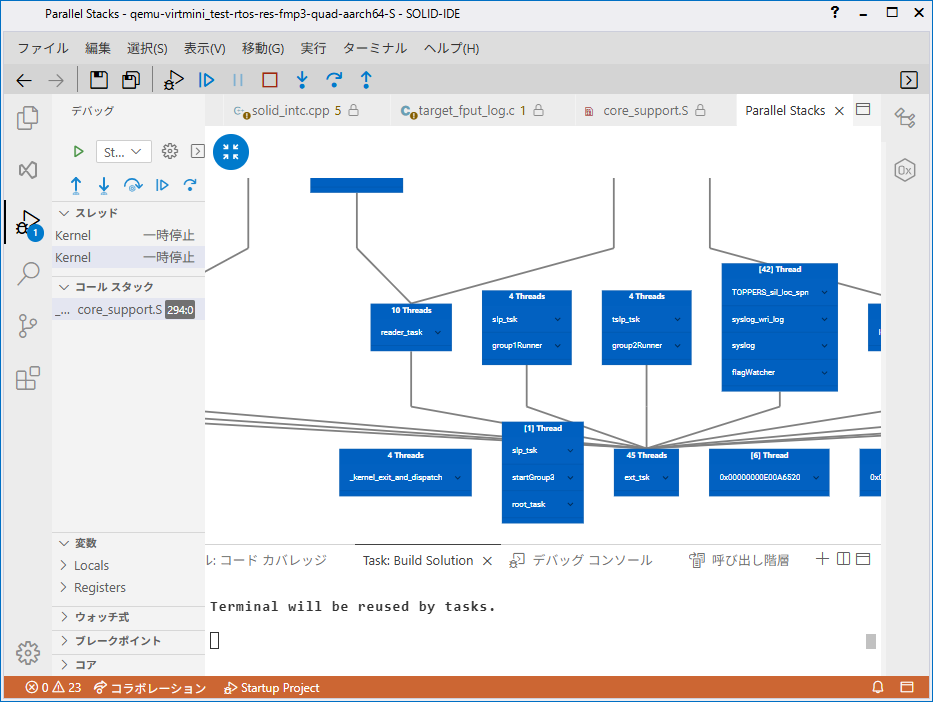Toggle the panel layout icon in status bar

pyautogui.click(x=907, y=688)
